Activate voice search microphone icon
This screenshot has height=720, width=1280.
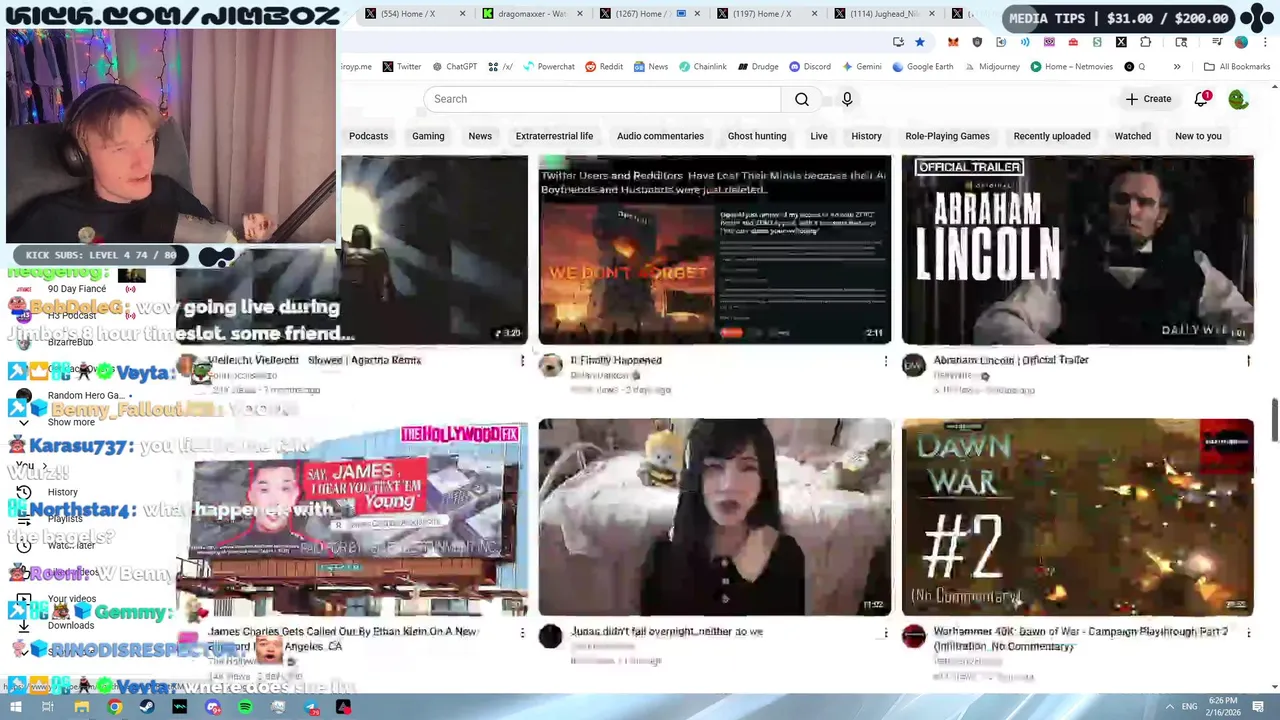[847, 99]
